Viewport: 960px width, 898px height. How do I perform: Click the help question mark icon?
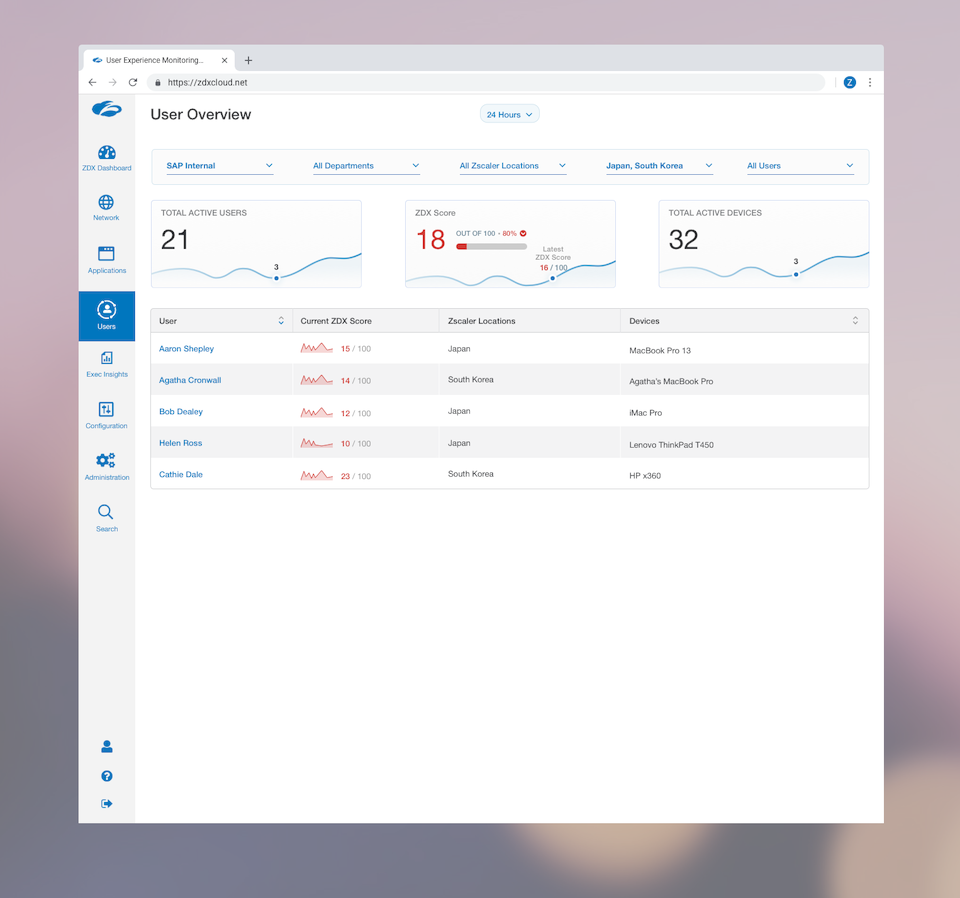[107, 776]
